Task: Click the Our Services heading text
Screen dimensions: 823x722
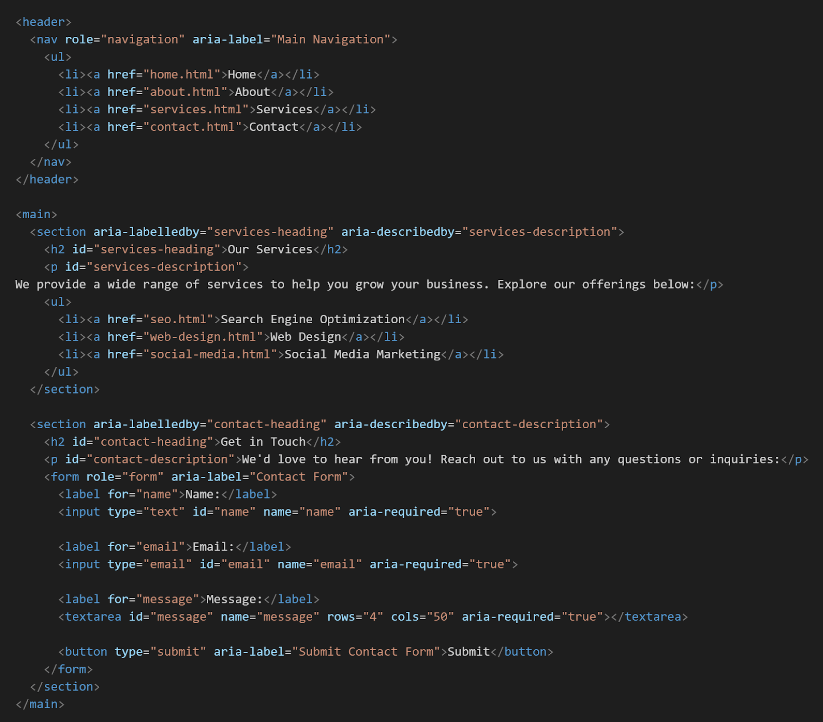Action: (270, 249)
